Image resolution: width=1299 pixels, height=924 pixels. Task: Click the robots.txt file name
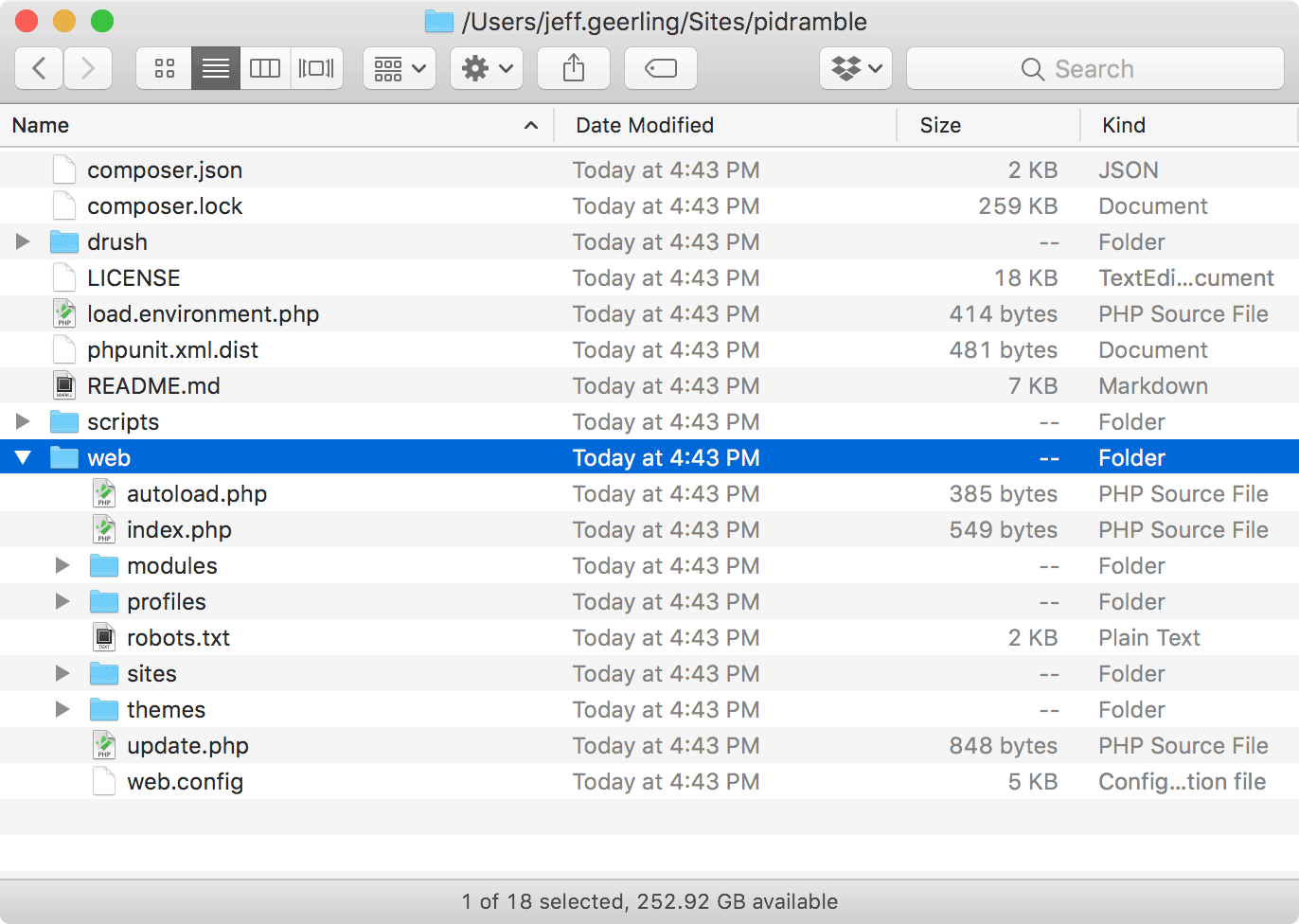click(178, 637)
